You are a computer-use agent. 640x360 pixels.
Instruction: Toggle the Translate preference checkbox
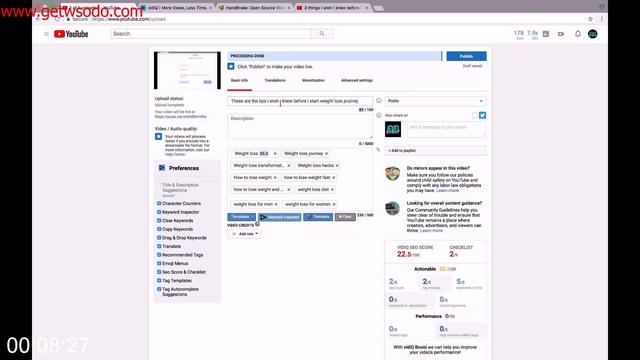[x=159, y=246]
